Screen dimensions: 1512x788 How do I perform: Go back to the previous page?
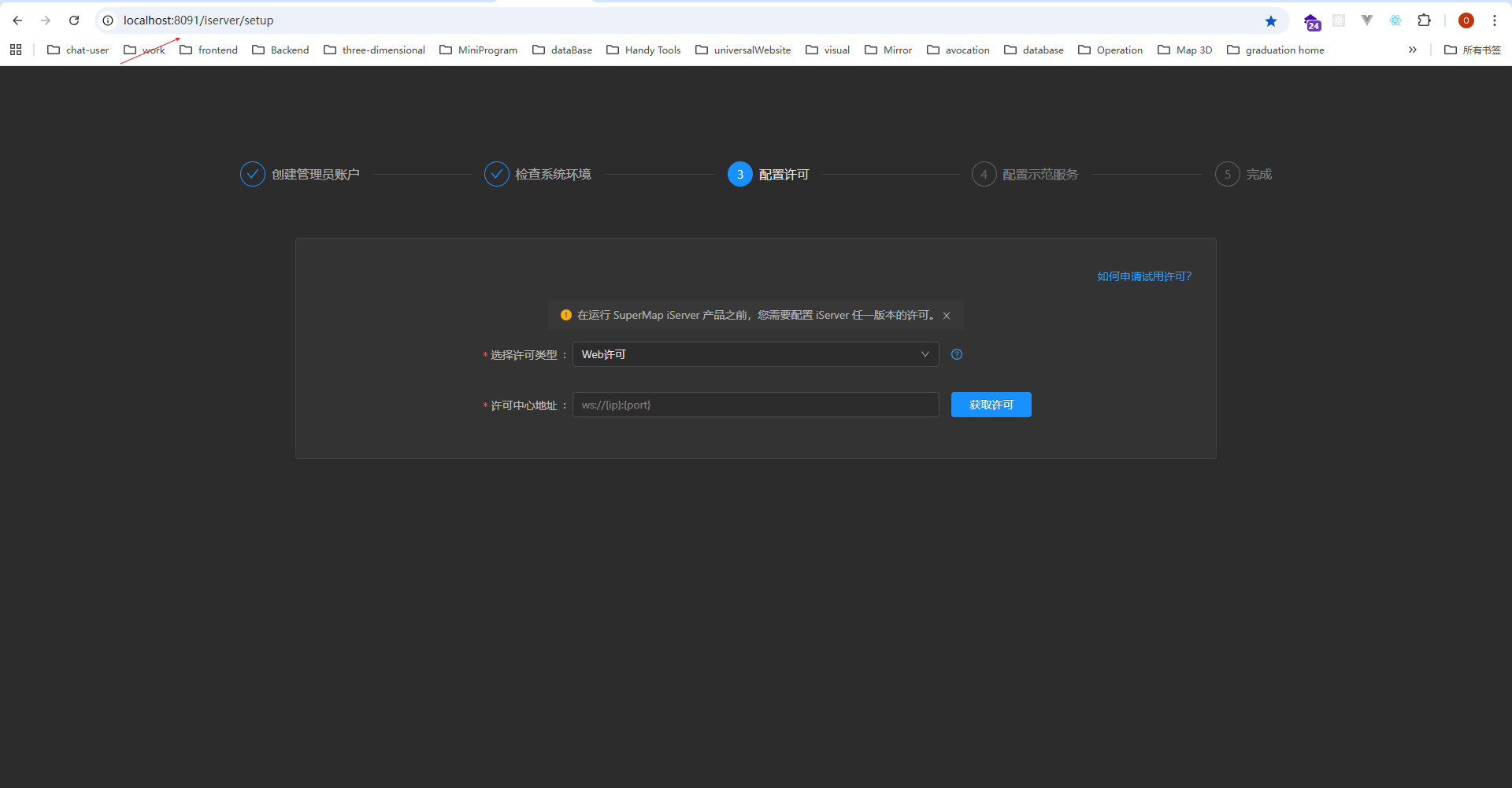(x=17, y=20)
